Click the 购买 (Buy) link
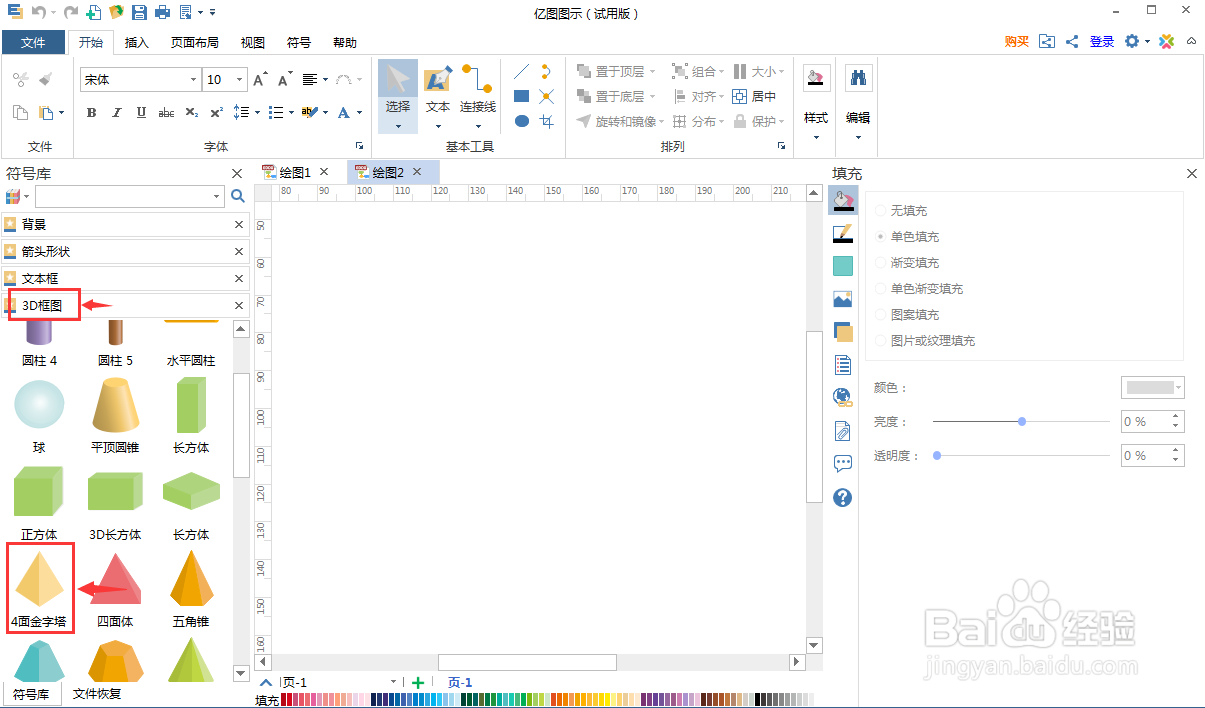 (x=1016, y=41)
